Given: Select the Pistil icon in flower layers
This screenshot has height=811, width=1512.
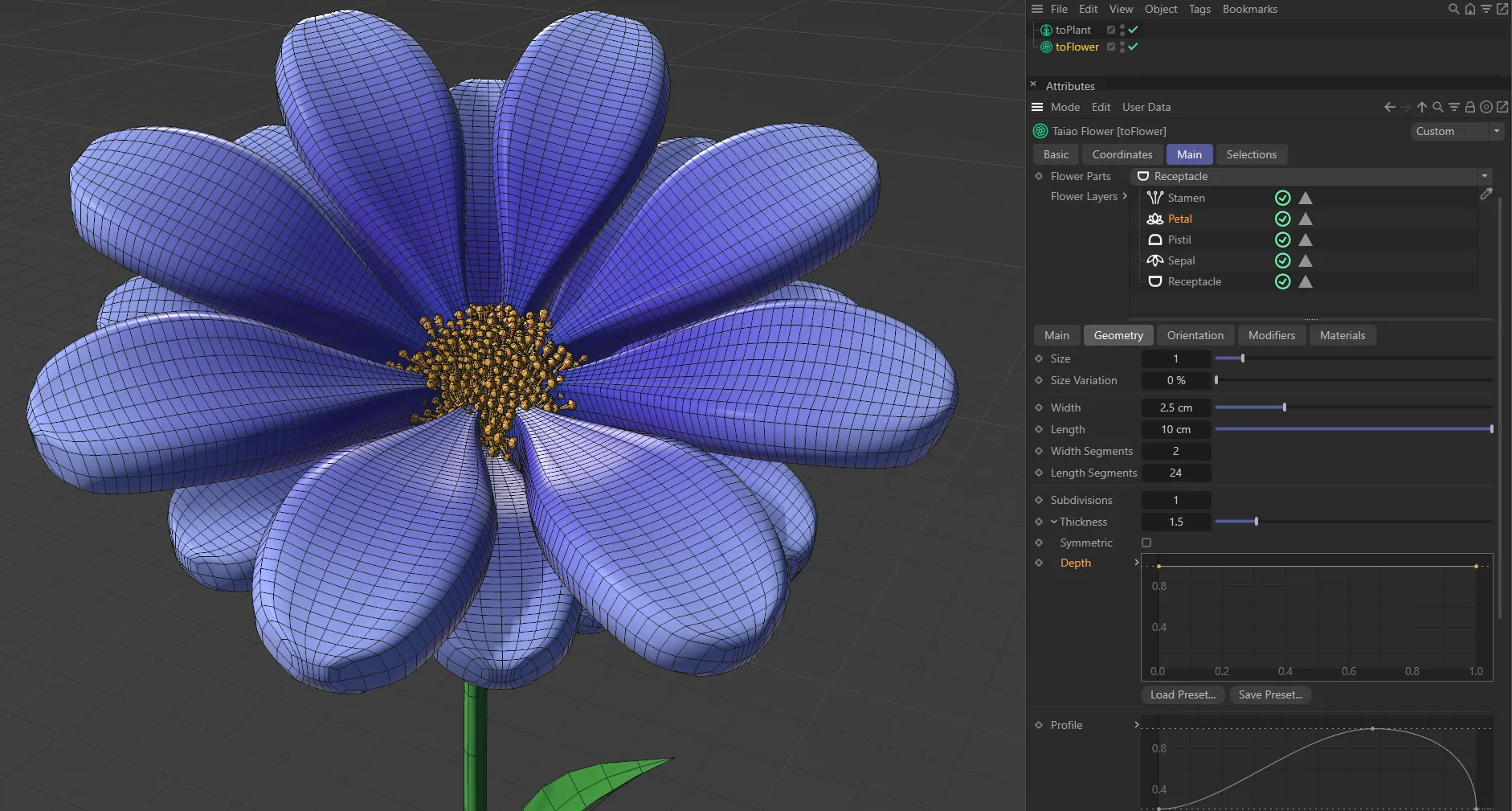Looking at the screenshot, I should 1154,240.
